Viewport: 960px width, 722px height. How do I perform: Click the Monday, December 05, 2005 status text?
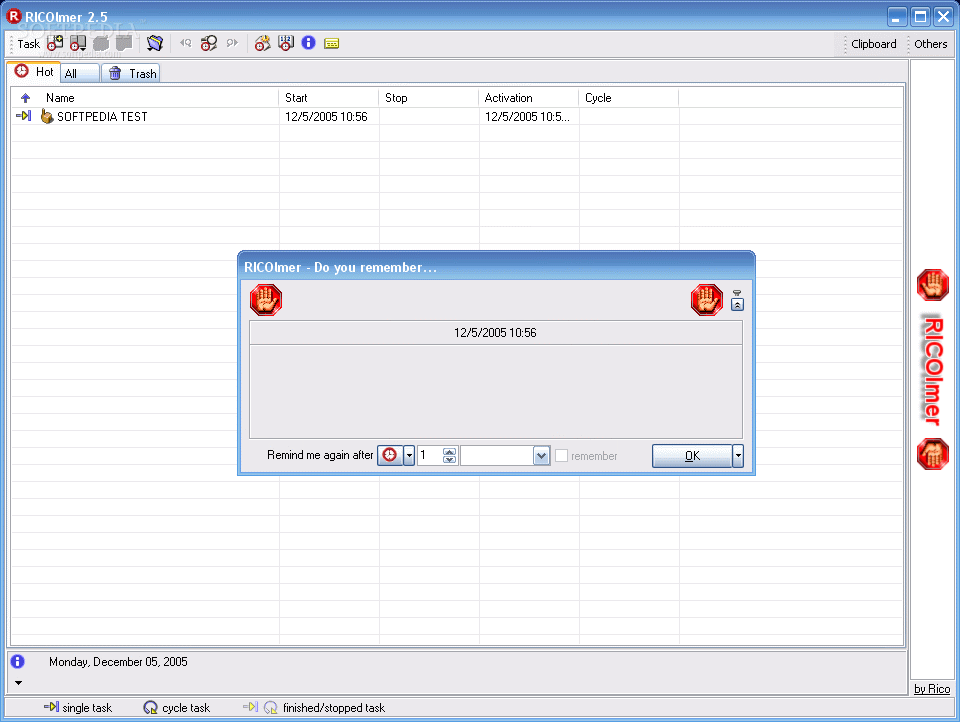118,661
